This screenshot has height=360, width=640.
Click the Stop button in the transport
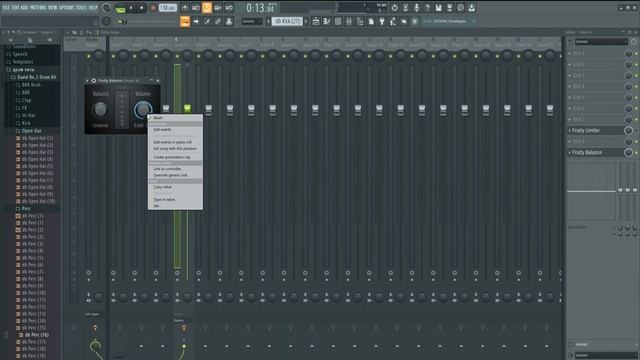(142, 8)
